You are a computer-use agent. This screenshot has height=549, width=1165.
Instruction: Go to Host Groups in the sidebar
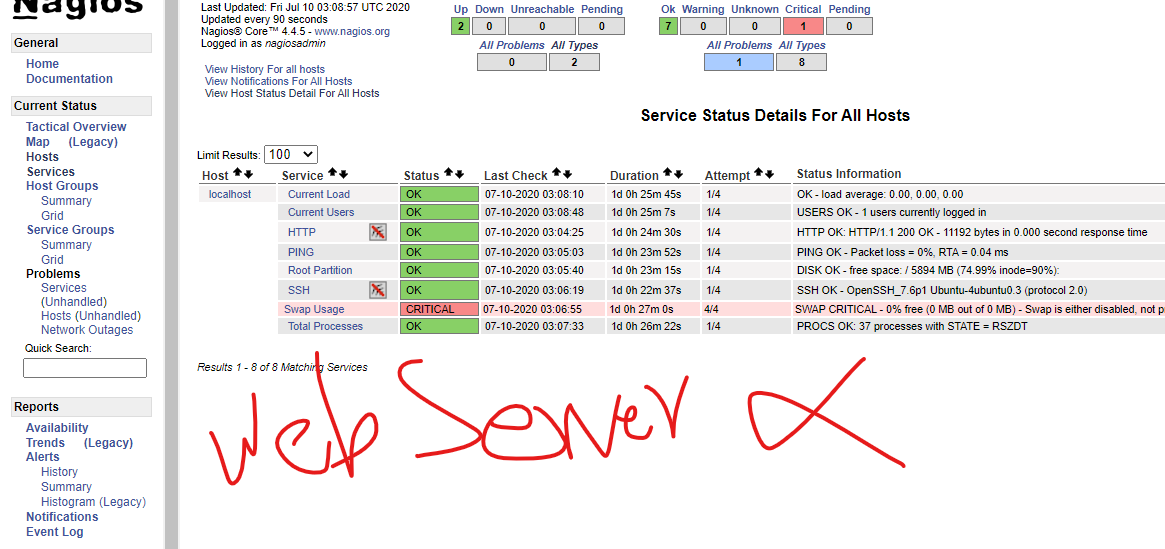coord(62,186)
